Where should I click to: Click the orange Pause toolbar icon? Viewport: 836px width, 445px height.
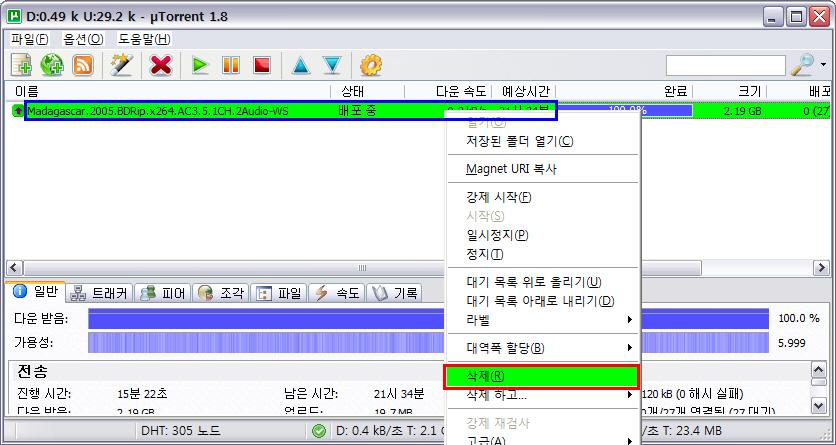click(x=231, y=66)
